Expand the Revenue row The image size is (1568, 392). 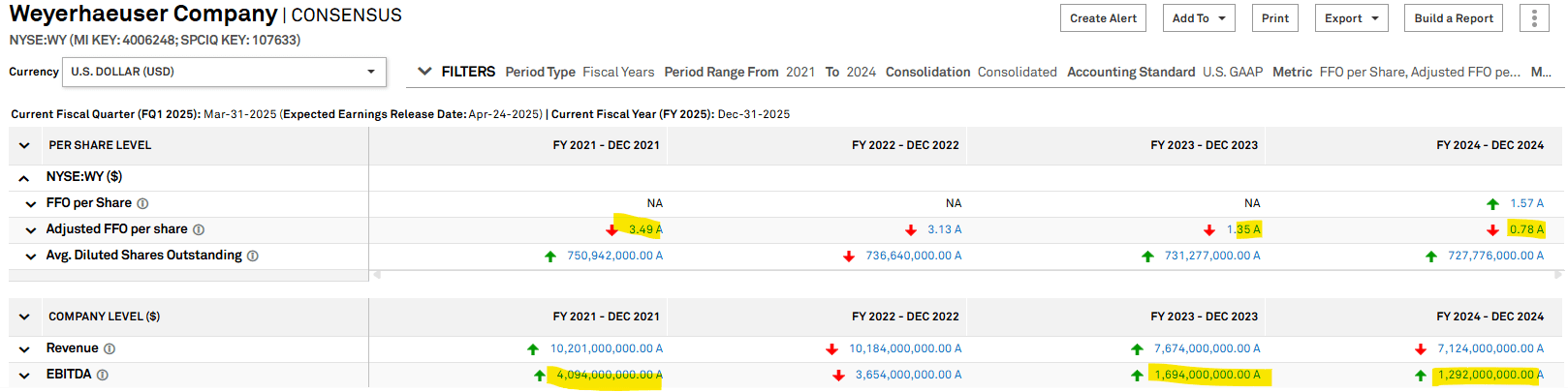(x=24, y=349)
